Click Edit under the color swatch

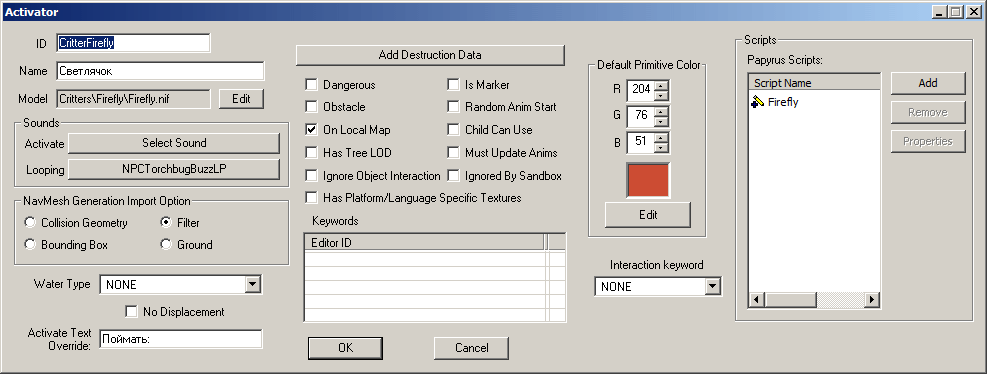point(648,215)
